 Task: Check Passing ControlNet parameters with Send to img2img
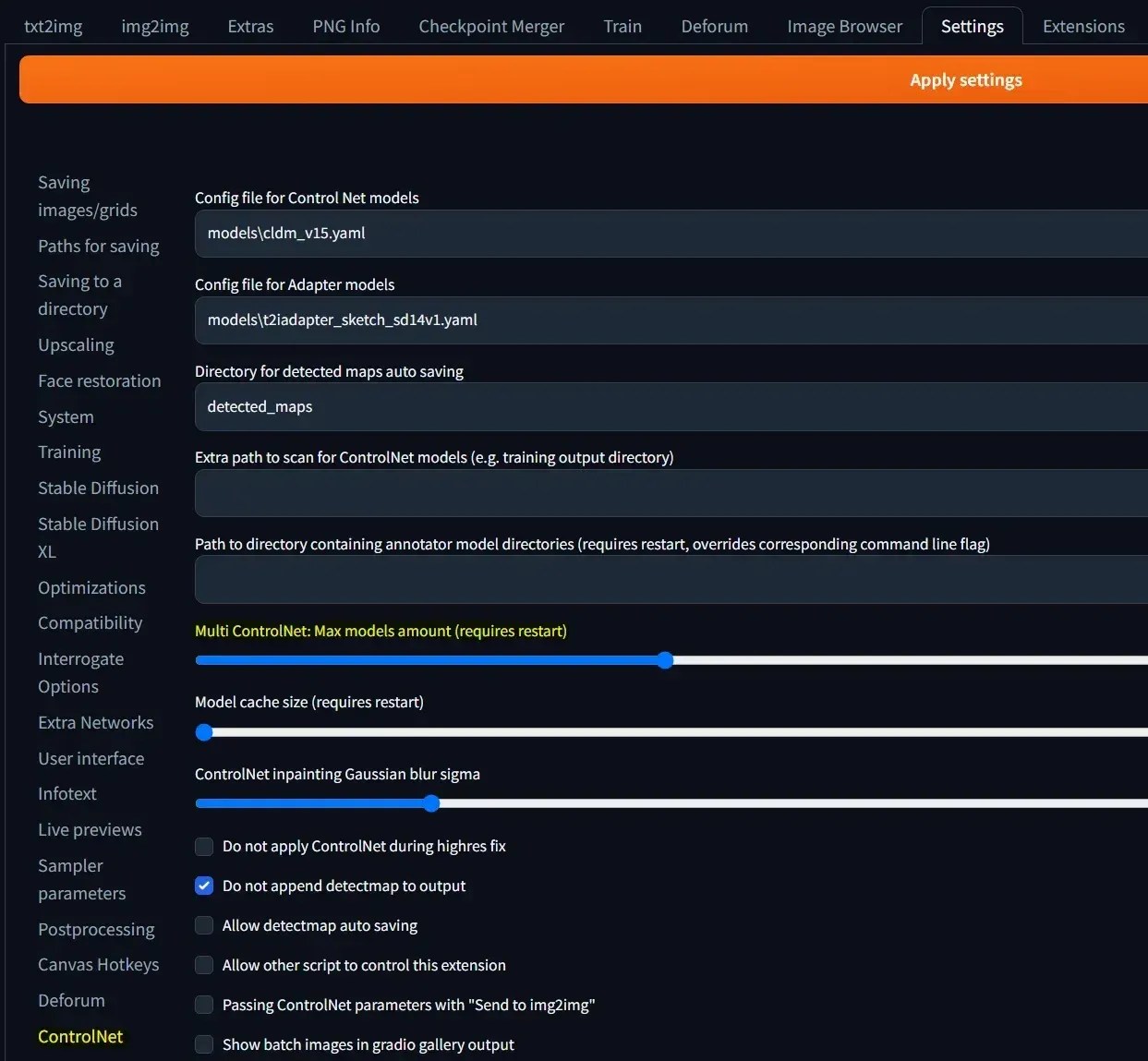pyautogui.click(x=204, y=1005)
